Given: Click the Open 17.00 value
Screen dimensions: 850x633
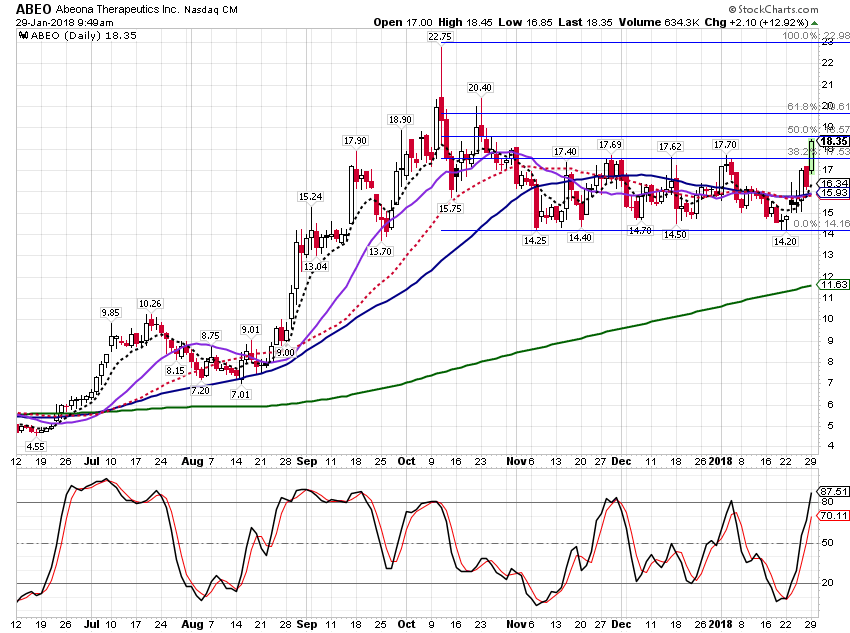Looking at the screenshot, I should pos(403,22).
